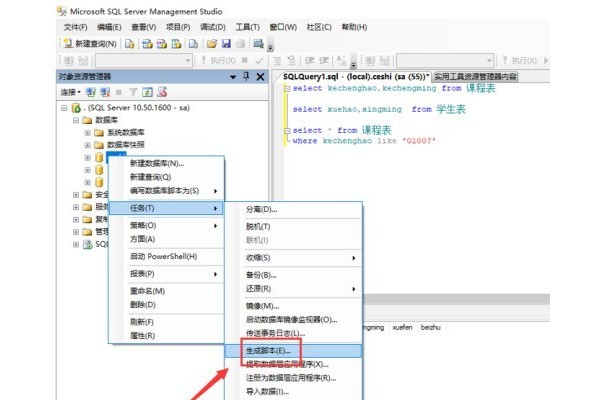This screenshot has width=600, height=400.
Task: Click the Disconnect icon in Object Explorer
Action: [105, 92]
